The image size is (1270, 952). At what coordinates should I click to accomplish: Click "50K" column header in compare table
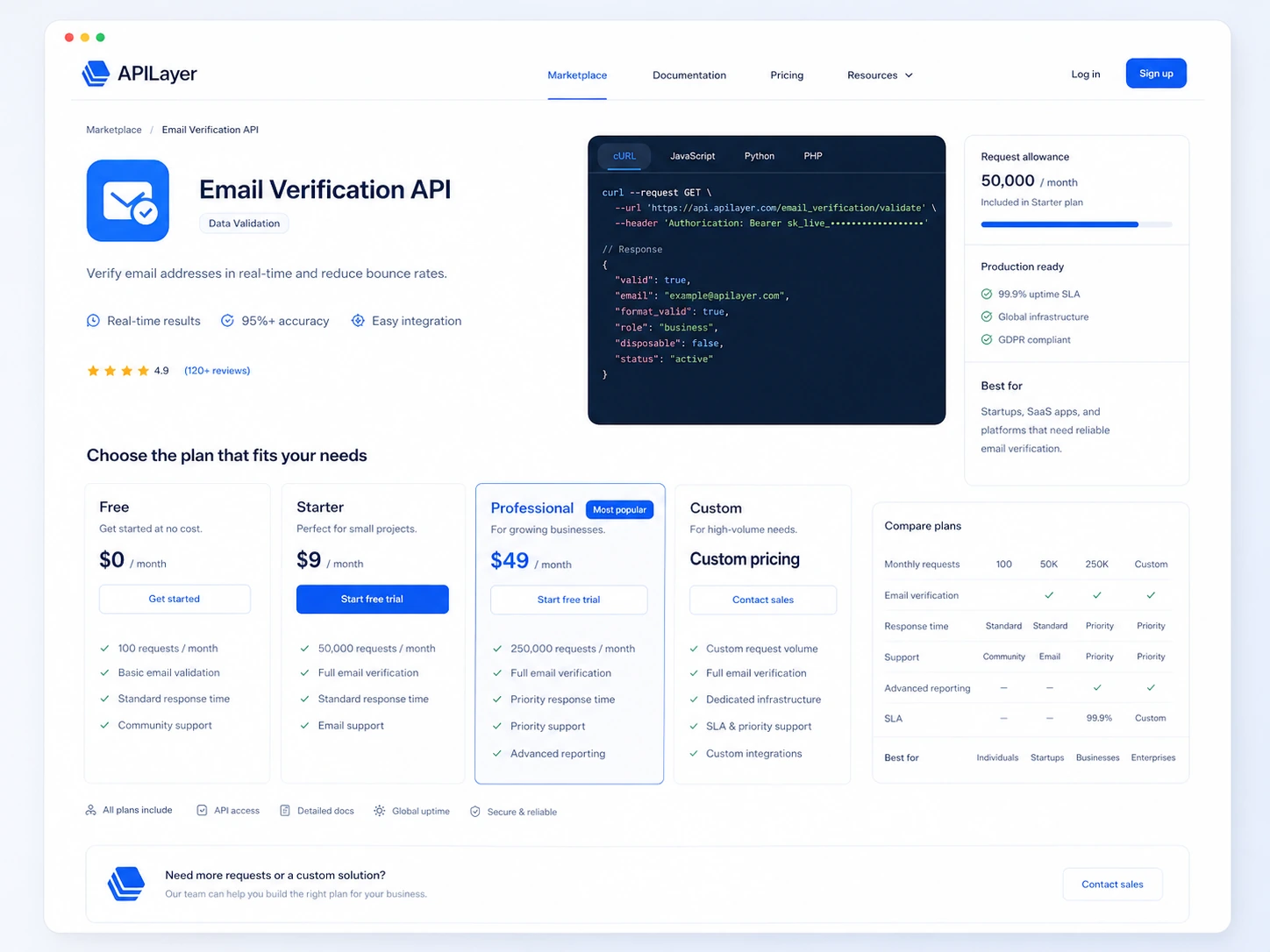pos(1049,565)
